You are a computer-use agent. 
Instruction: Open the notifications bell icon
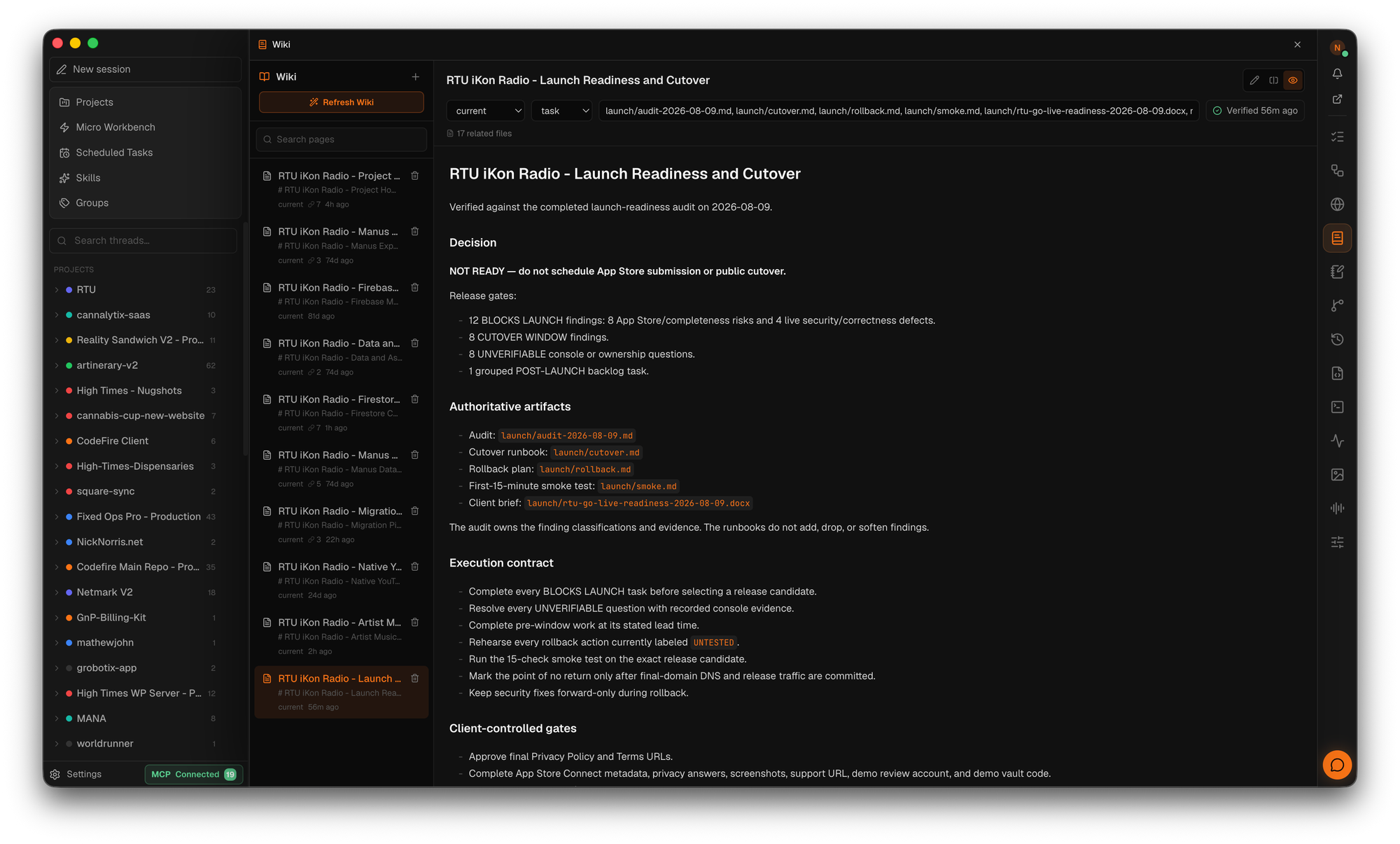[1337, 74]
